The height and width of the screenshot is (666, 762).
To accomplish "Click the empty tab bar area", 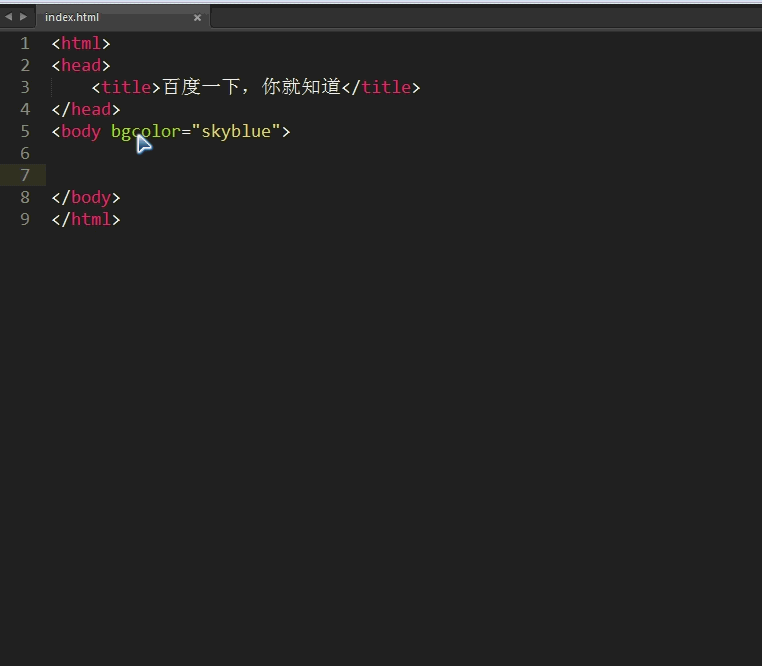I will pyautogui.click(x=480, y=17).
